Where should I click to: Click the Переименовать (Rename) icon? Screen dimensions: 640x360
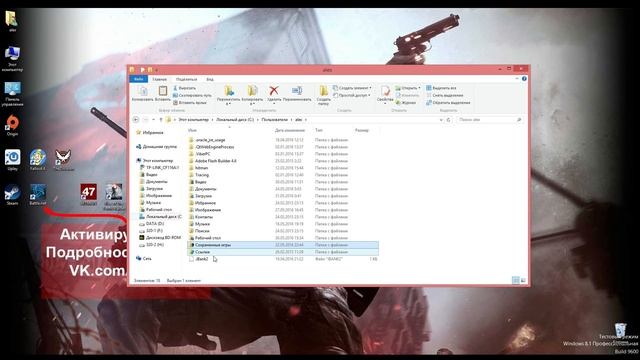(297, 91)
